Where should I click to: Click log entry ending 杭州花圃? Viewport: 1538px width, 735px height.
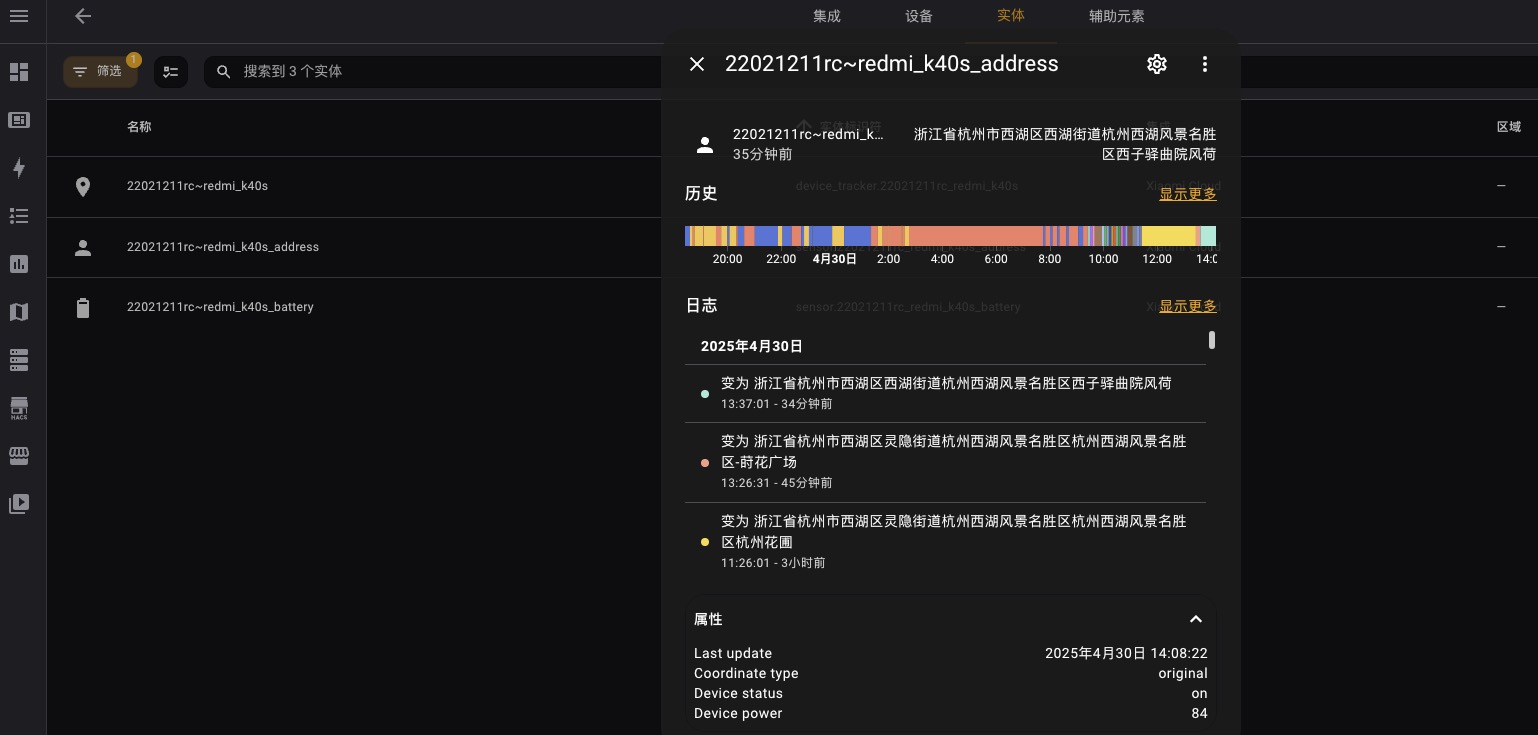(x=945, y=542)
